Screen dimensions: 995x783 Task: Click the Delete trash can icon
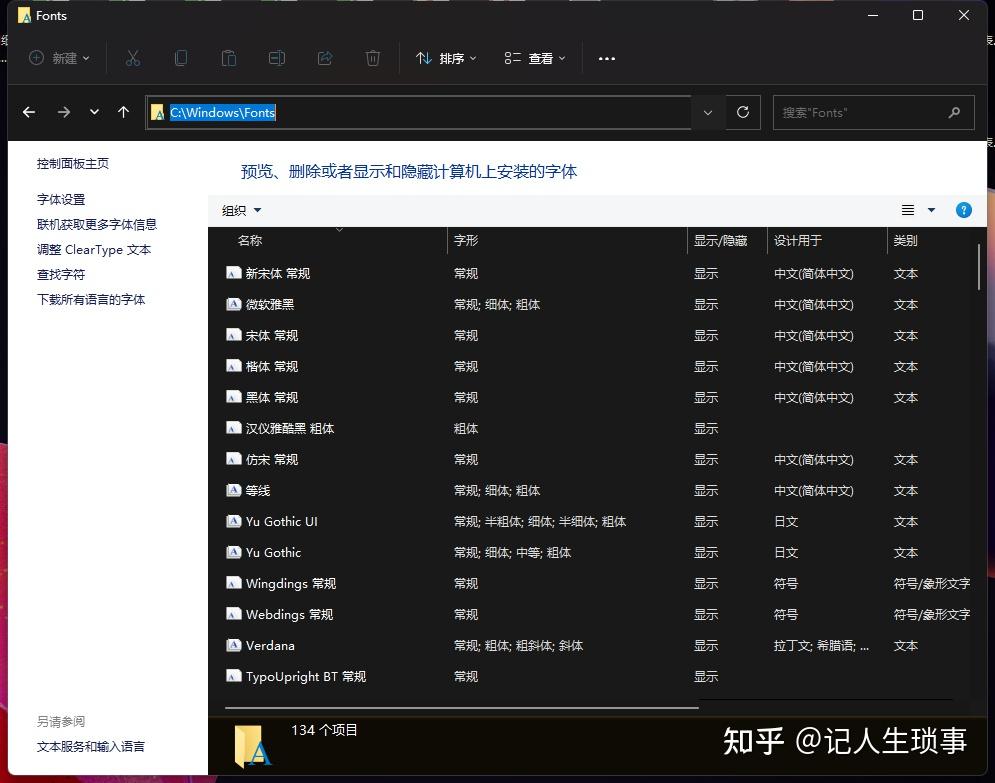pos(373,58)
